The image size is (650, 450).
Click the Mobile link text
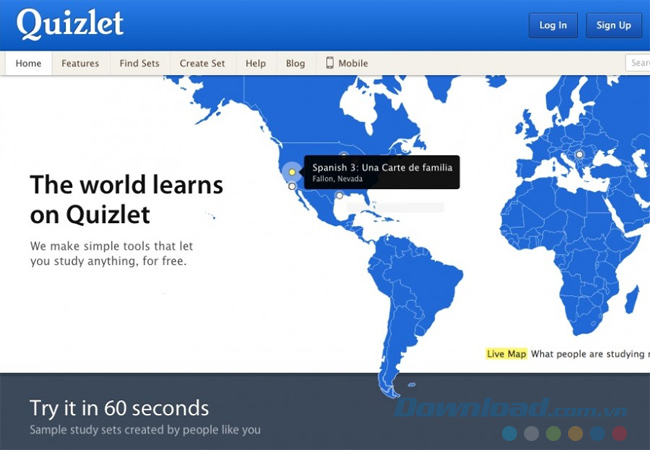pos(353,63)
